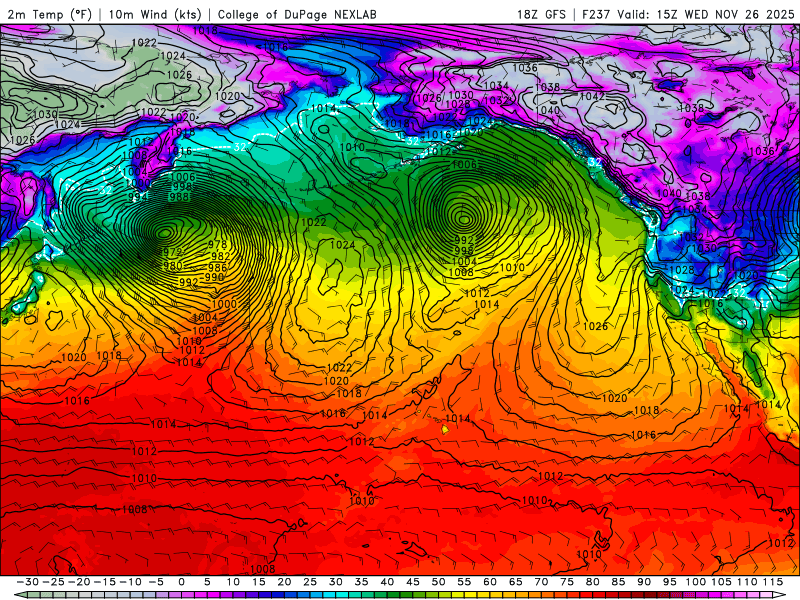This screenshot has height=600, width=800.
Task: Click the 1042 isobar label
Action: pyautogui.click(x=592, y=96)
